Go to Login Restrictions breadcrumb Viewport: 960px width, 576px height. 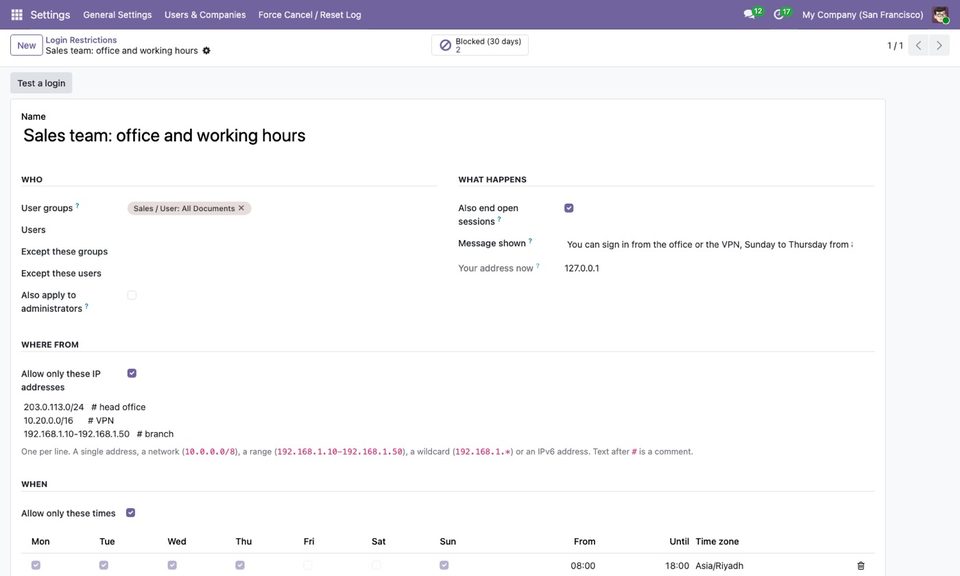coord(81,40)
